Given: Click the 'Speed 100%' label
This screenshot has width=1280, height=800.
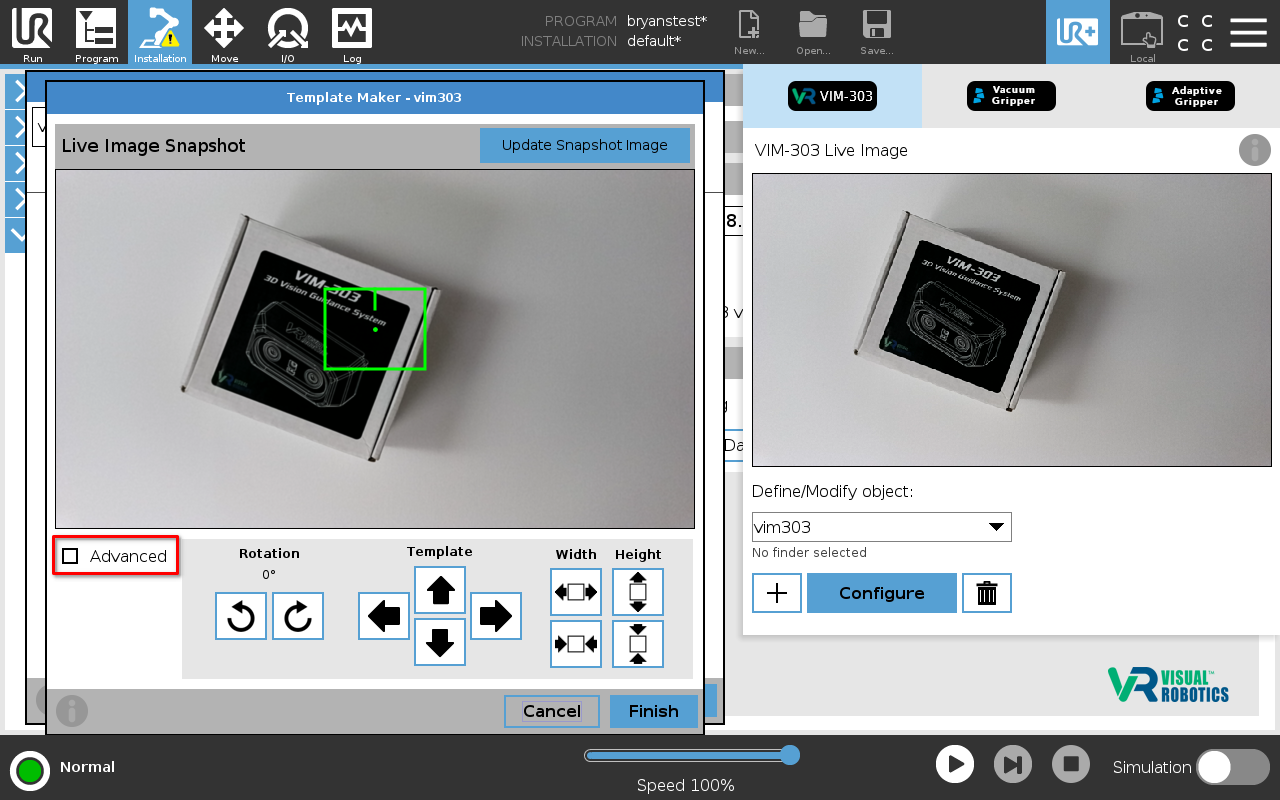Looking at the screenshot, I should [x=686, y=786].
